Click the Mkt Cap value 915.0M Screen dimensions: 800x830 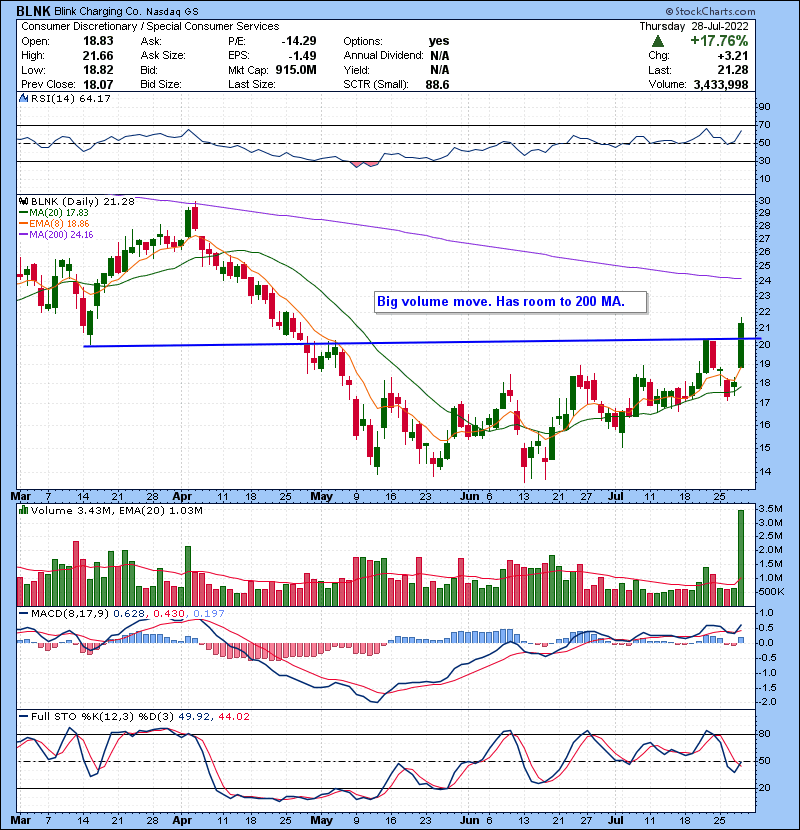(296, 70)
